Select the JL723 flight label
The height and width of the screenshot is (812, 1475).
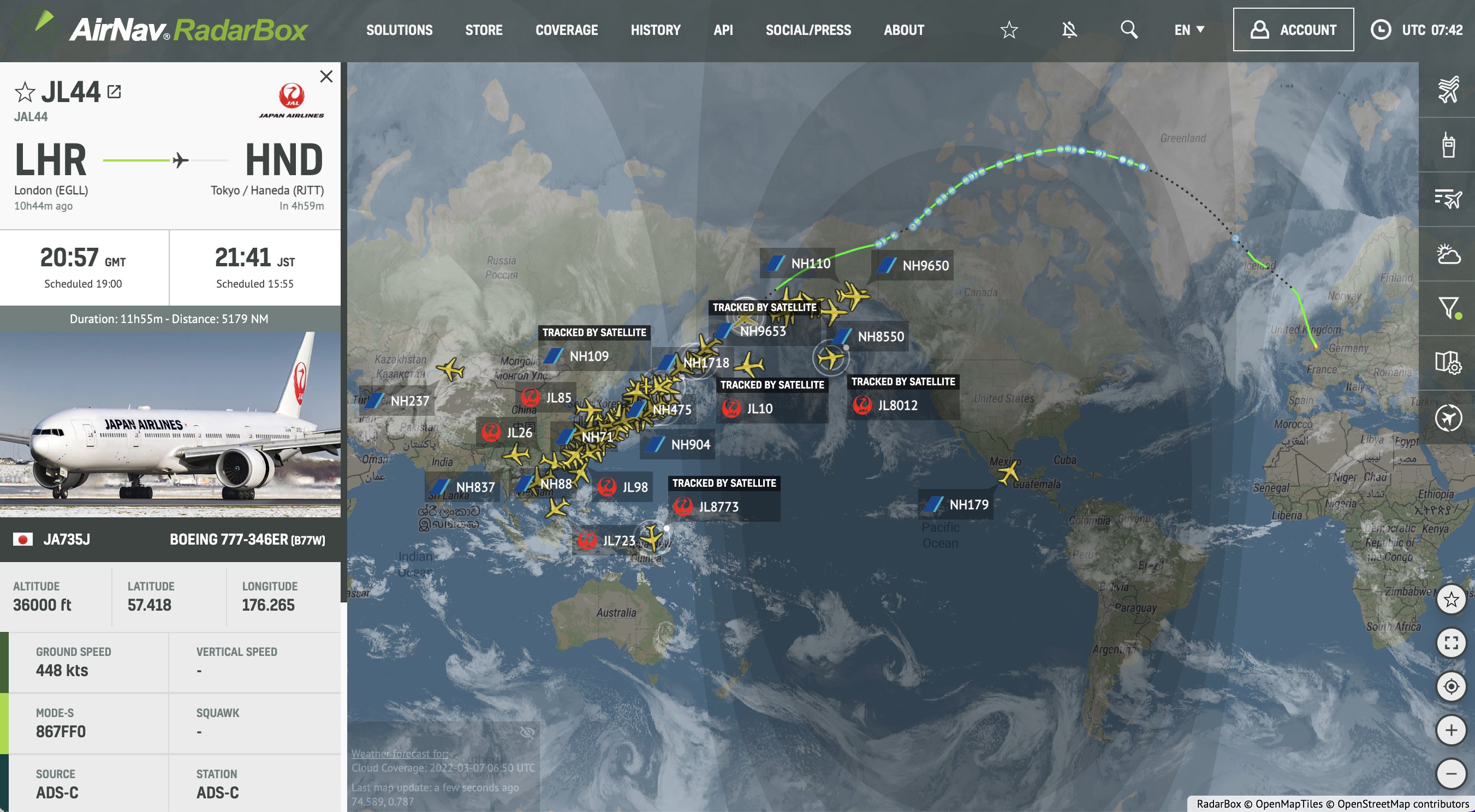[x=608, y=540]
